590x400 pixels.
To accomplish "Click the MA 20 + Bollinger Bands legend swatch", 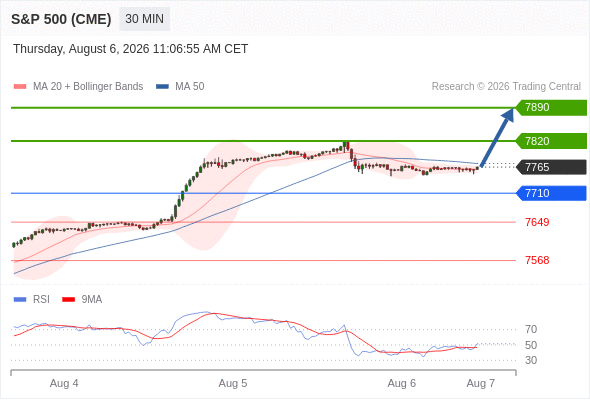I will coord(20,87).
